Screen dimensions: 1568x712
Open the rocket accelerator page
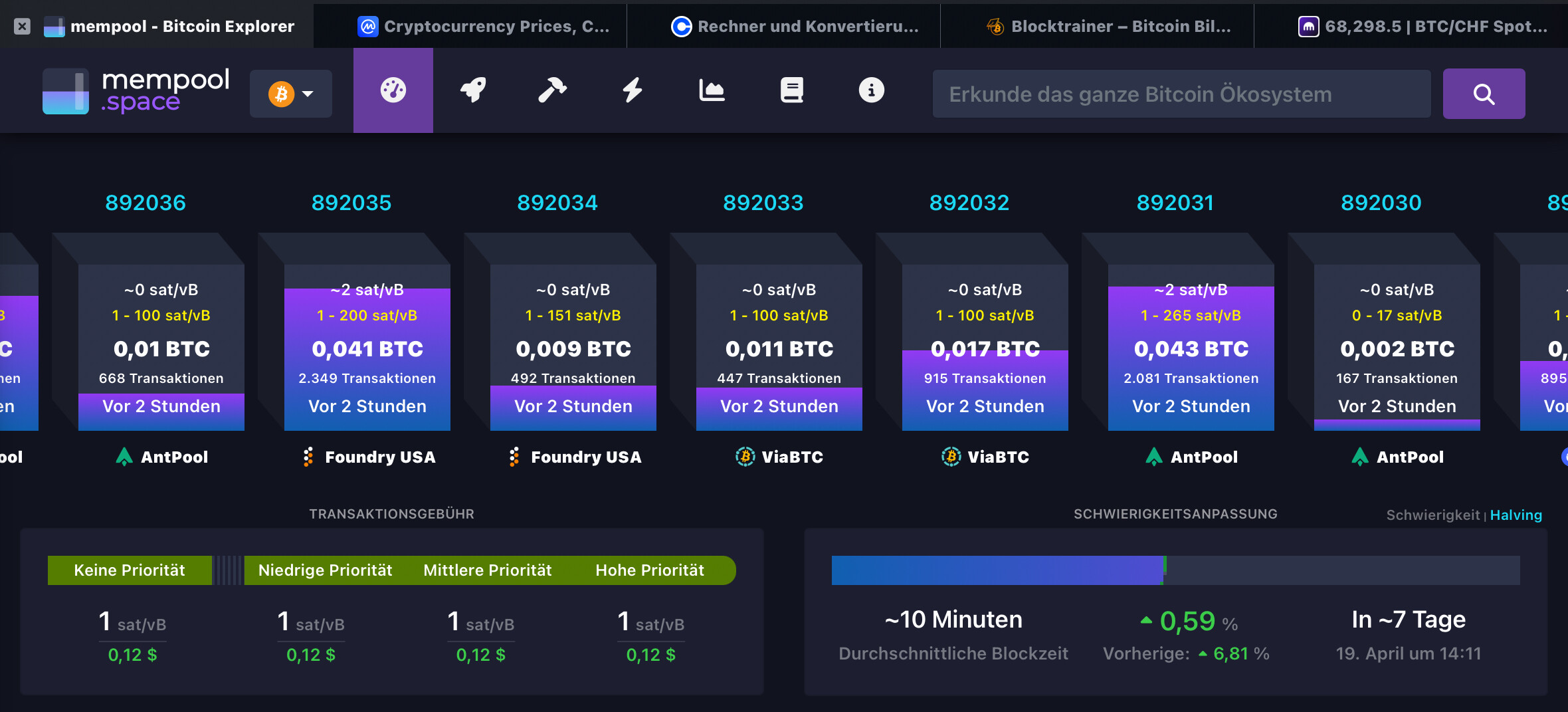(x=473, y=90)
